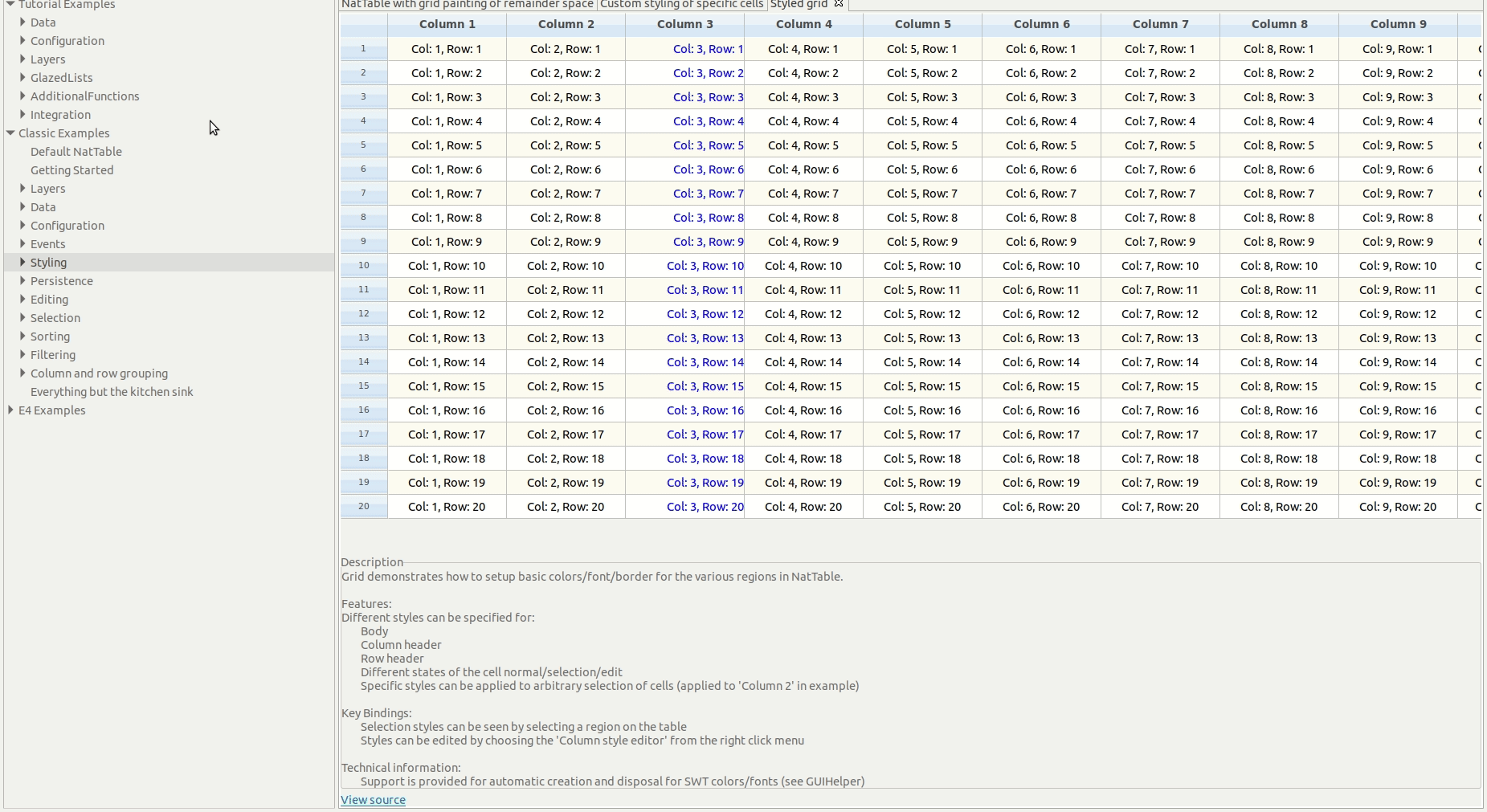Select the Column 3 header

pyautogui.click(x=685, y=24)
